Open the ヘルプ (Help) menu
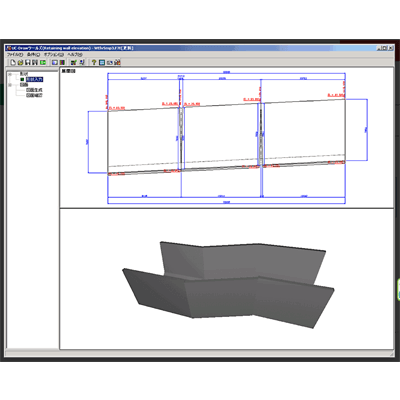 (x=75, y=54)
